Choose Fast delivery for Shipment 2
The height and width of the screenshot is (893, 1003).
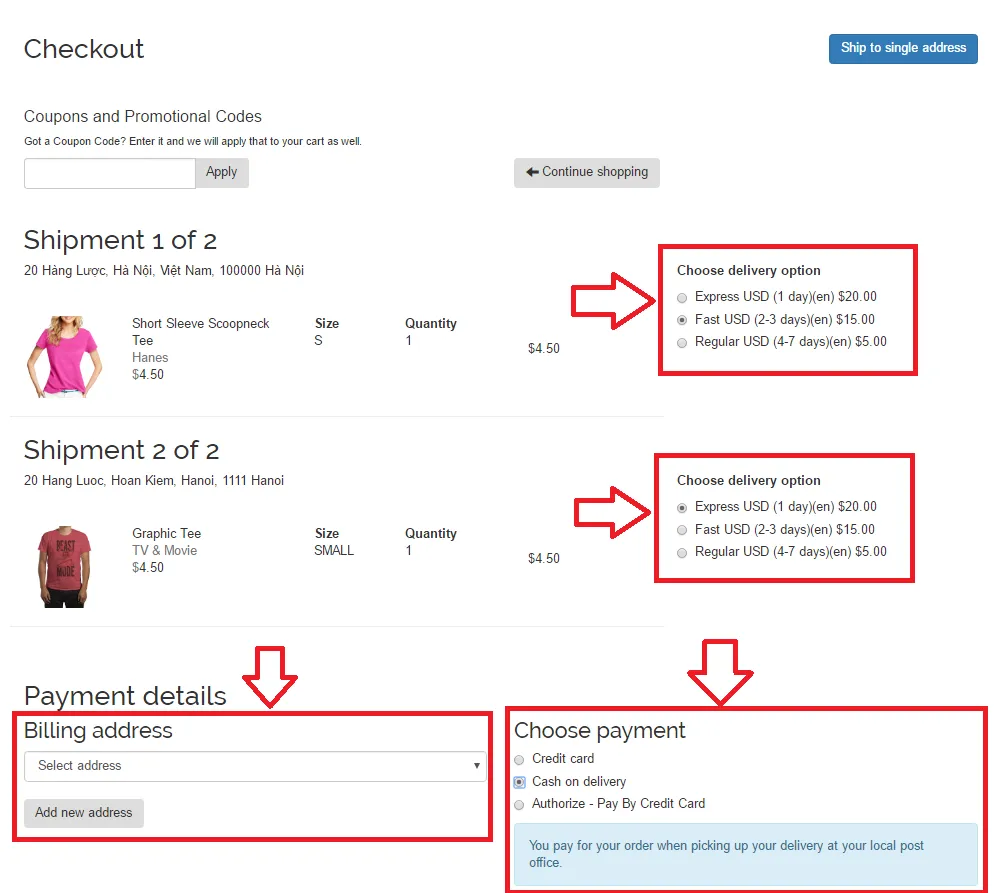(x=682, y=530)
